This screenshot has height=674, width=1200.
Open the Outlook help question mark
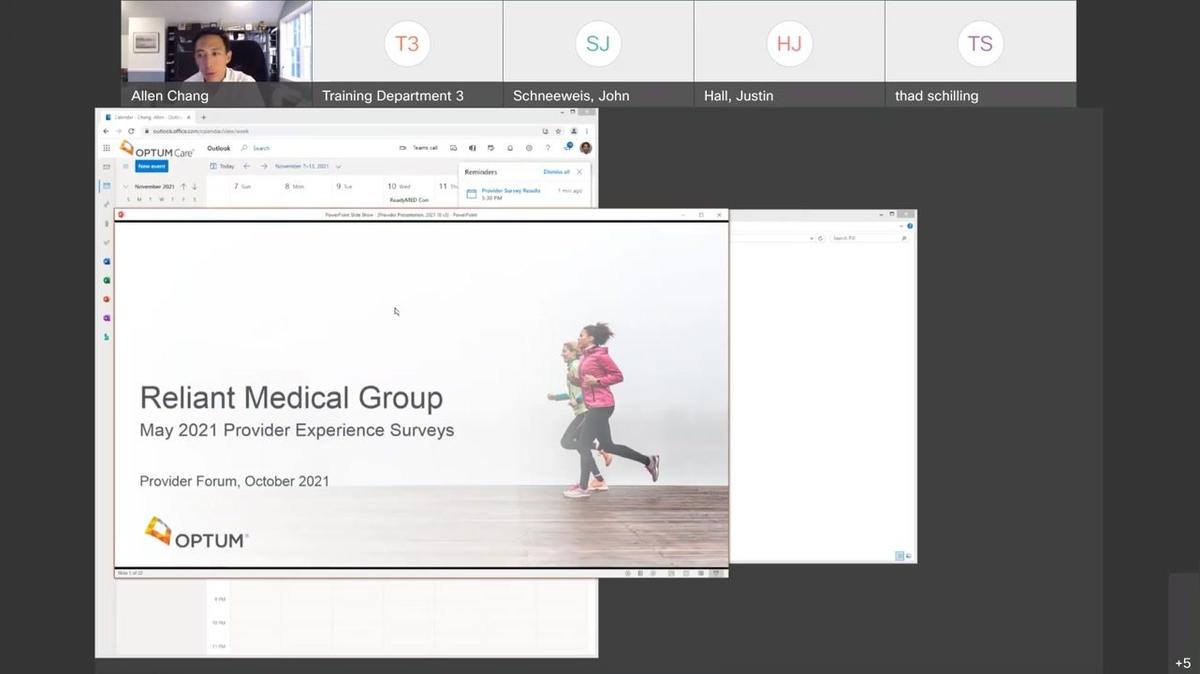click(x=547, y=148)
